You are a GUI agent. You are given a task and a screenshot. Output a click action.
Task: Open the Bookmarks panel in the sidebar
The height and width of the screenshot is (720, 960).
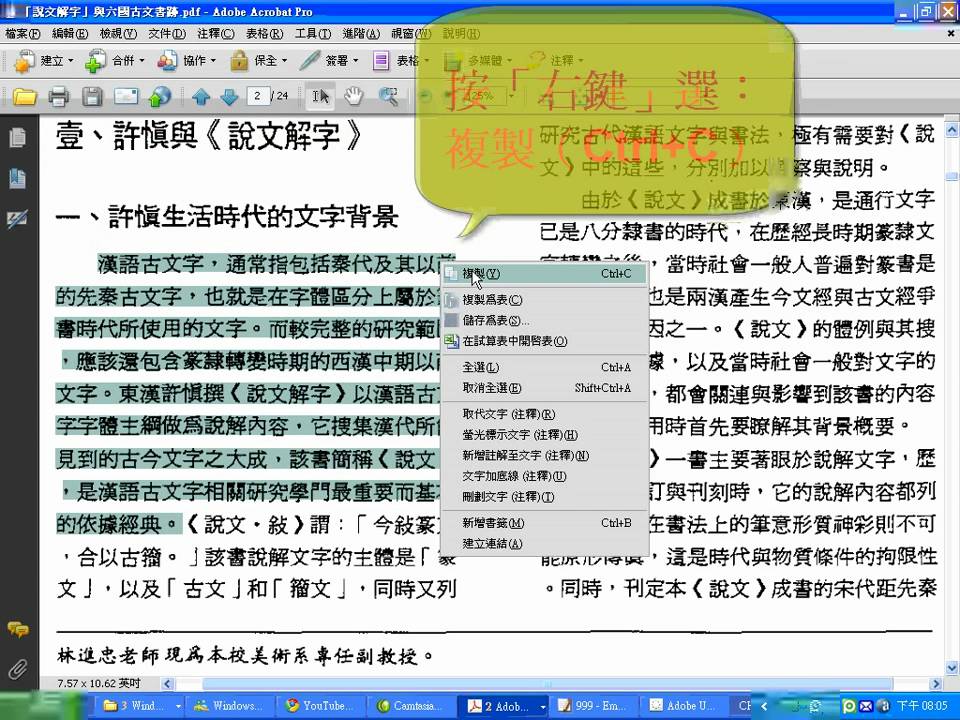tap(18, 178)
